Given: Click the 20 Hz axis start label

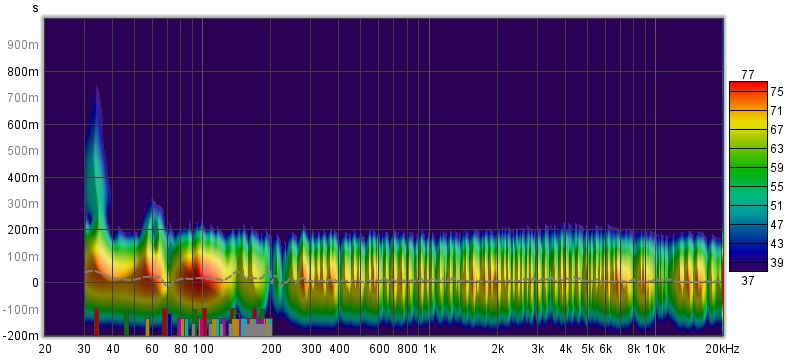Looking at the screenshot, I should (x=45, y=349).
